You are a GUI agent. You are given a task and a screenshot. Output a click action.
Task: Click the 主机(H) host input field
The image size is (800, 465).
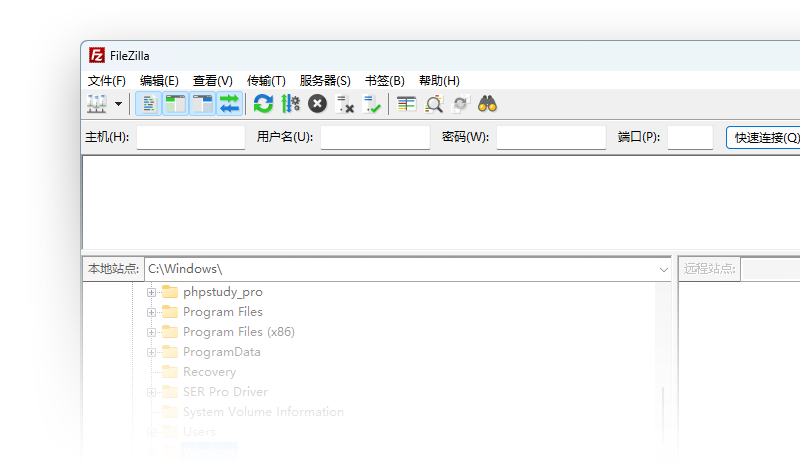[190, 138]
